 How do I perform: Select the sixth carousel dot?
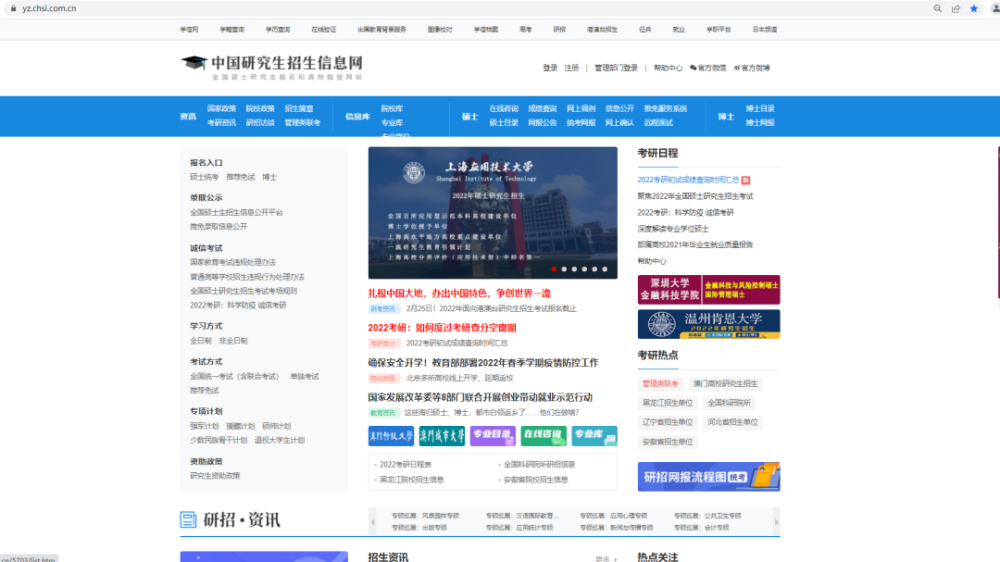(x=605, y=269)
